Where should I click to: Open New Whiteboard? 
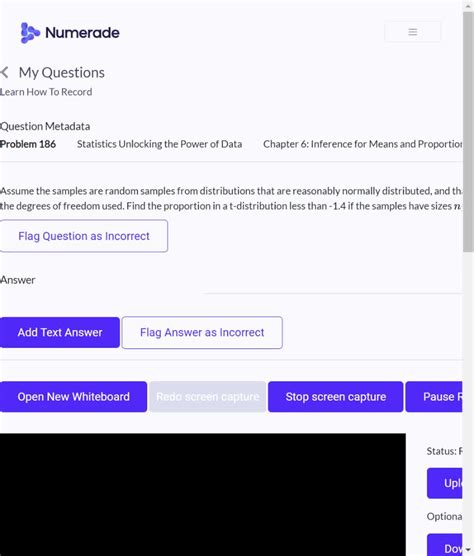tap(73, 397)
